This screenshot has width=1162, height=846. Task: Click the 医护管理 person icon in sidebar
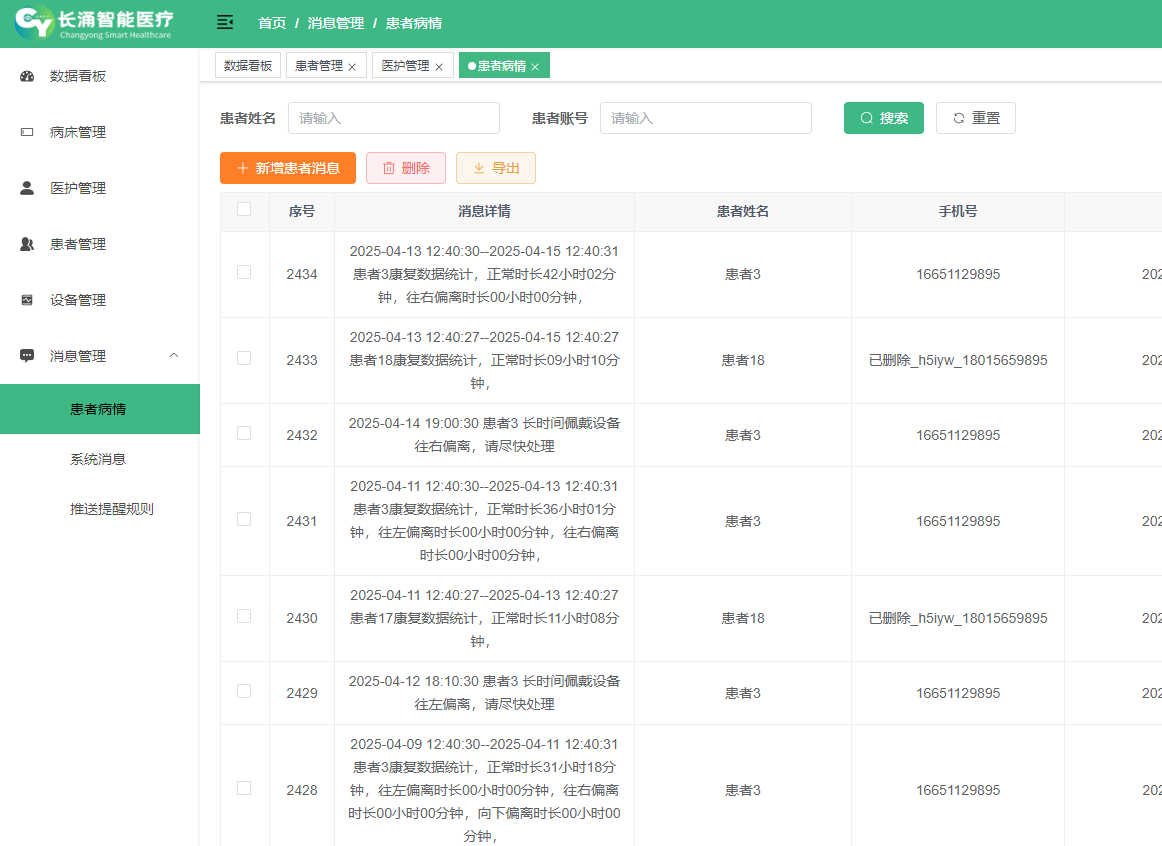pyautogui.click(x=27, y=188)
